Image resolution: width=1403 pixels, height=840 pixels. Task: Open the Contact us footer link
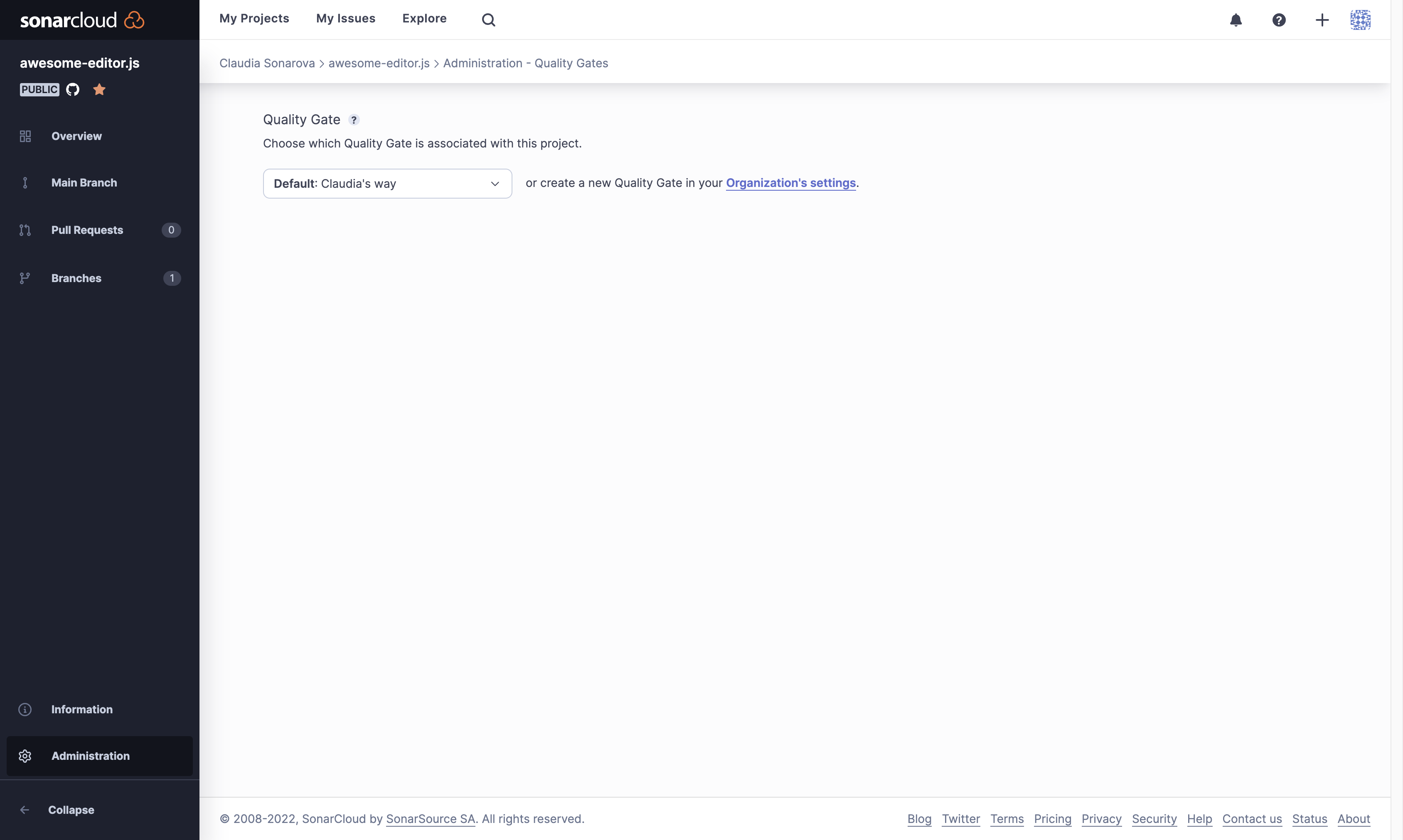tap(1252, 819)
